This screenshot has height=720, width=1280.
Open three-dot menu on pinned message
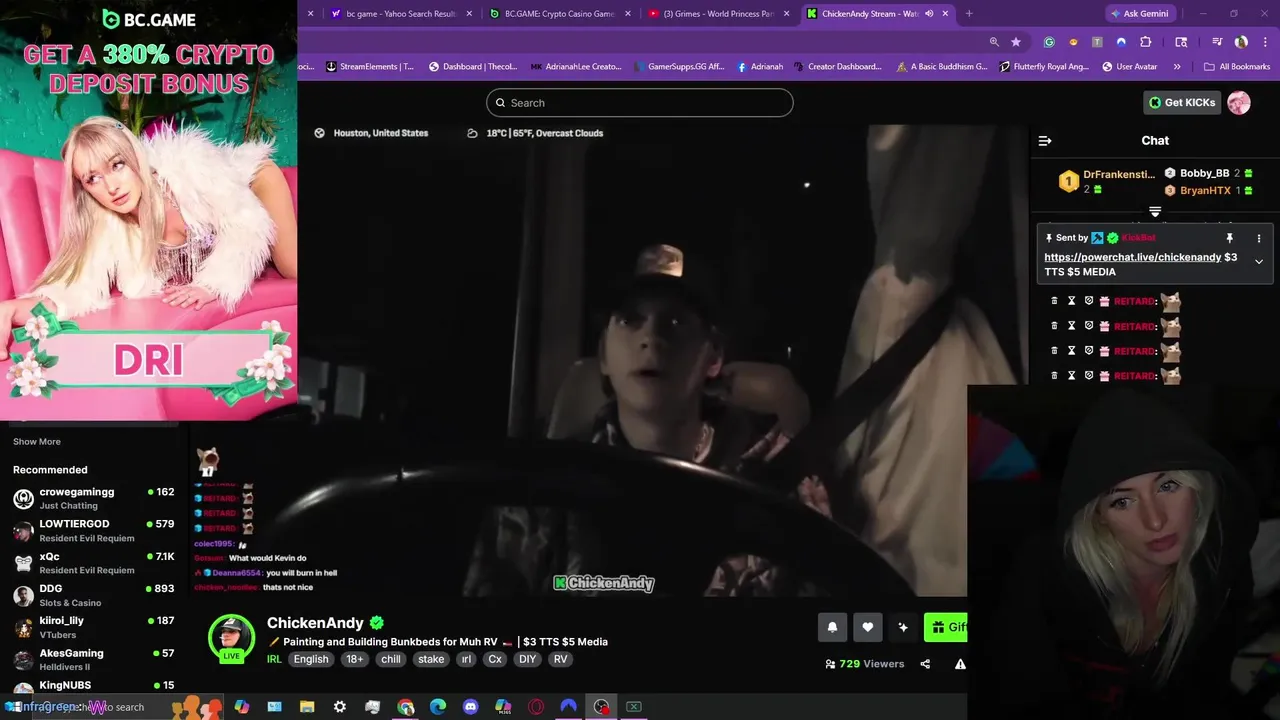(x=1259, y=238)
